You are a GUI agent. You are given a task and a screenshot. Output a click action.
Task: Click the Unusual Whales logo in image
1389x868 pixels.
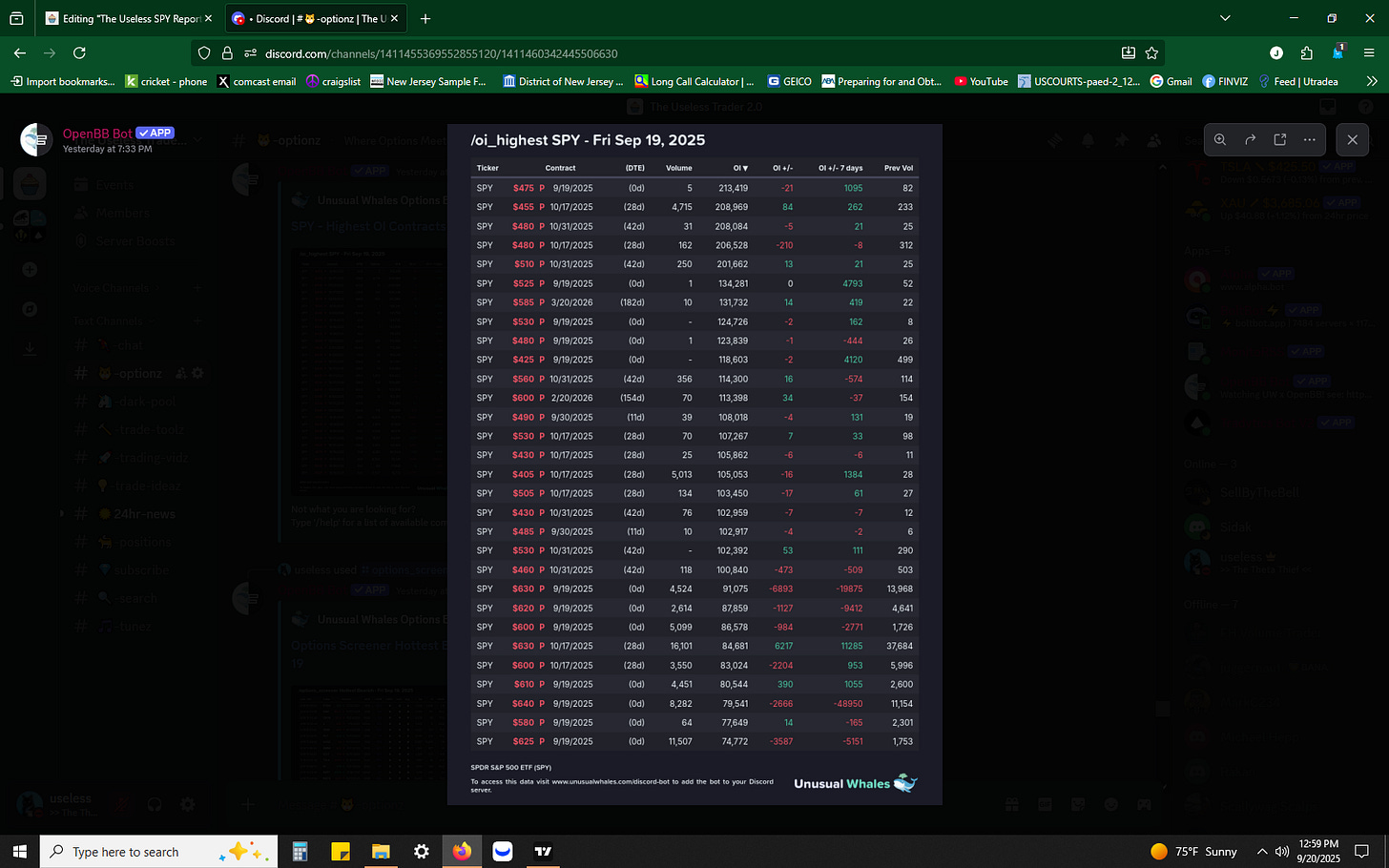pos(856,783)
